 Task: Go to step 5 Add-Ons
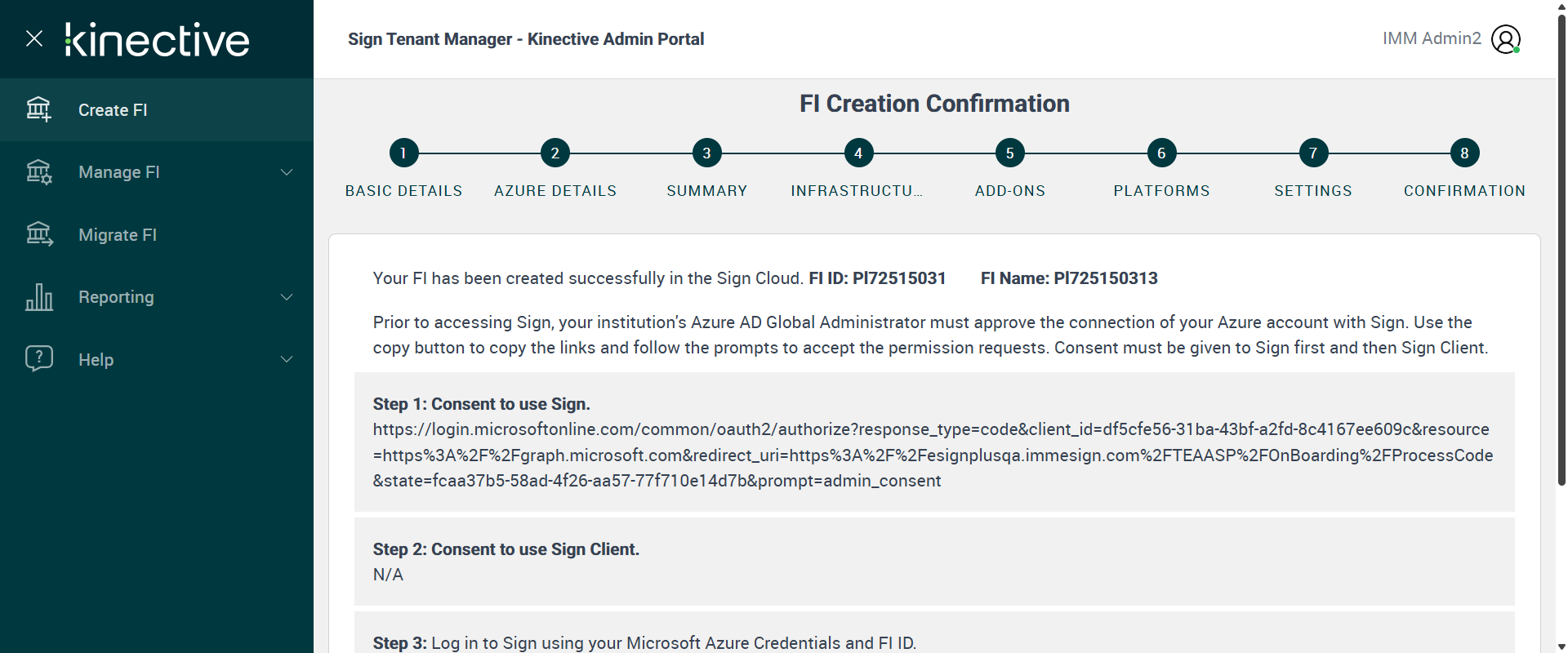click(1010, 153)
